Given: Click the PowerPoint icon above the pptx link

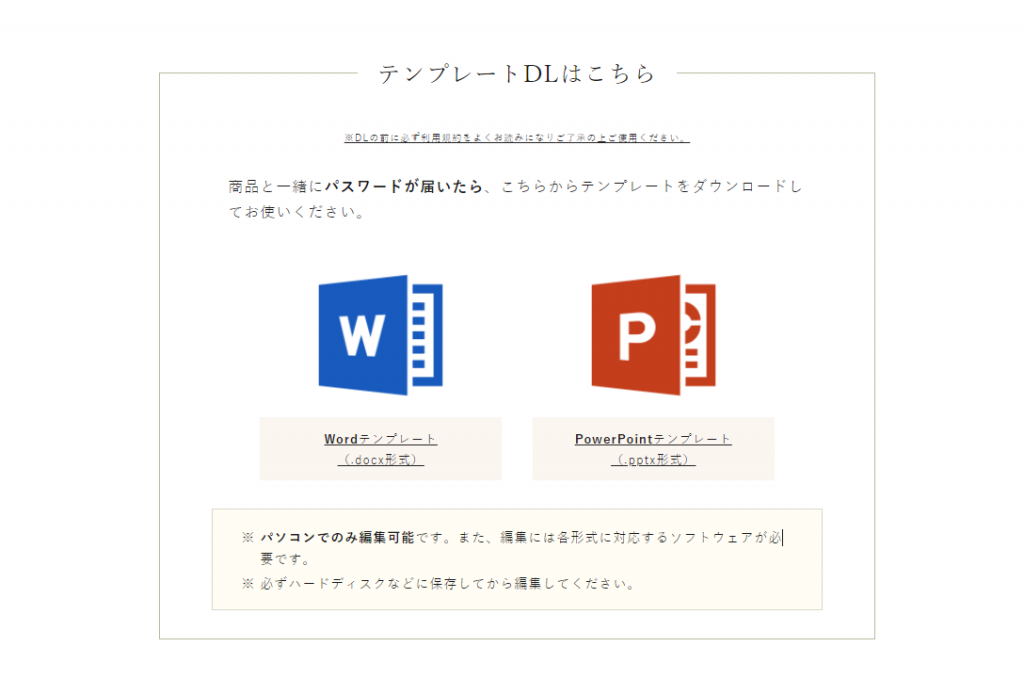Looking at the screenshot, I should pyautogui.click(x=655, y=335).
